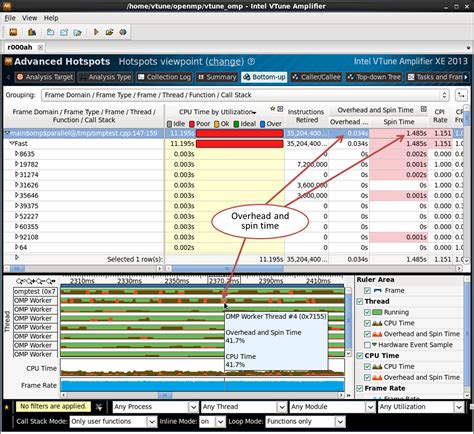Uncheck the Running thread checkbox
This screenshot has height=434, width=474.
pyautogui.click(x=367, y=312)
